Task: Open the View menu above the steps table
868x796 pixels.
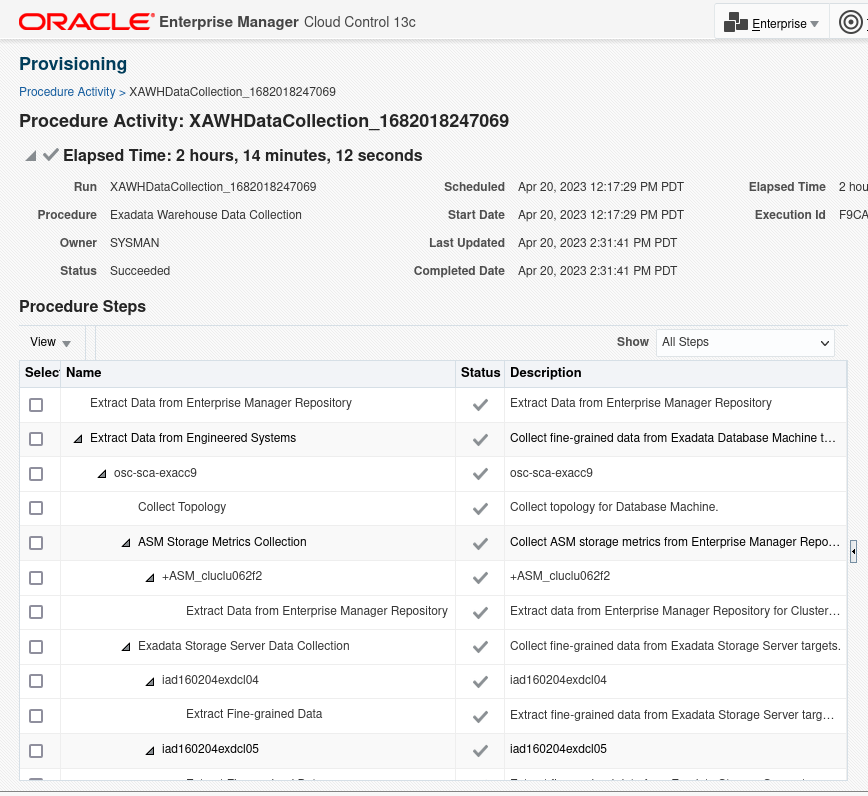Action: pos(50,342)
